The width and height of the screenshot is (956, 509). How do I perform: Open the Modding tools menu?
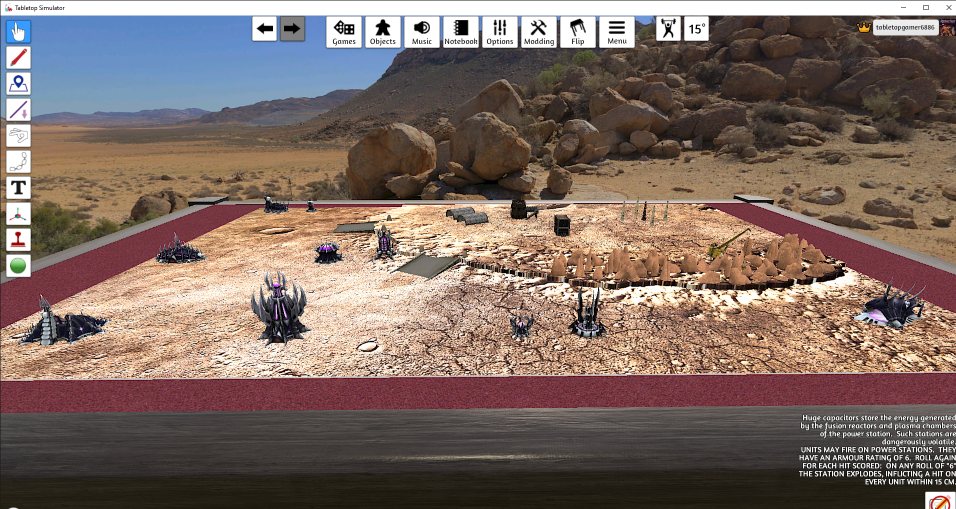[x=539, y=32]
